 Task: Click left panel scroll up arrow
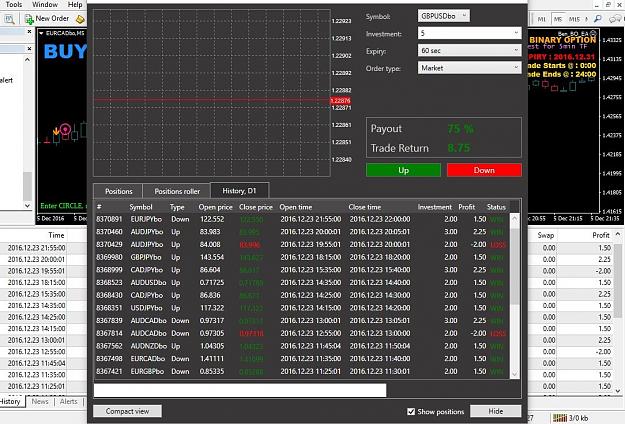(27, 60)
